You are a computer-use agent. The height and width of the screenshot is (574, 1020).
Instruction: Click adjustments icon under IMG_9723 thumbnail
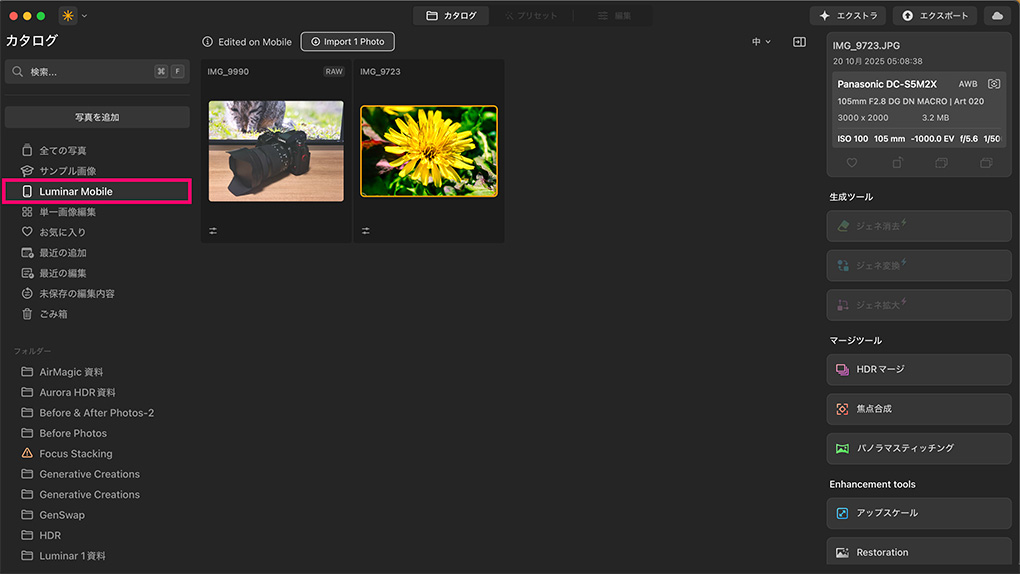pos(366,231)
